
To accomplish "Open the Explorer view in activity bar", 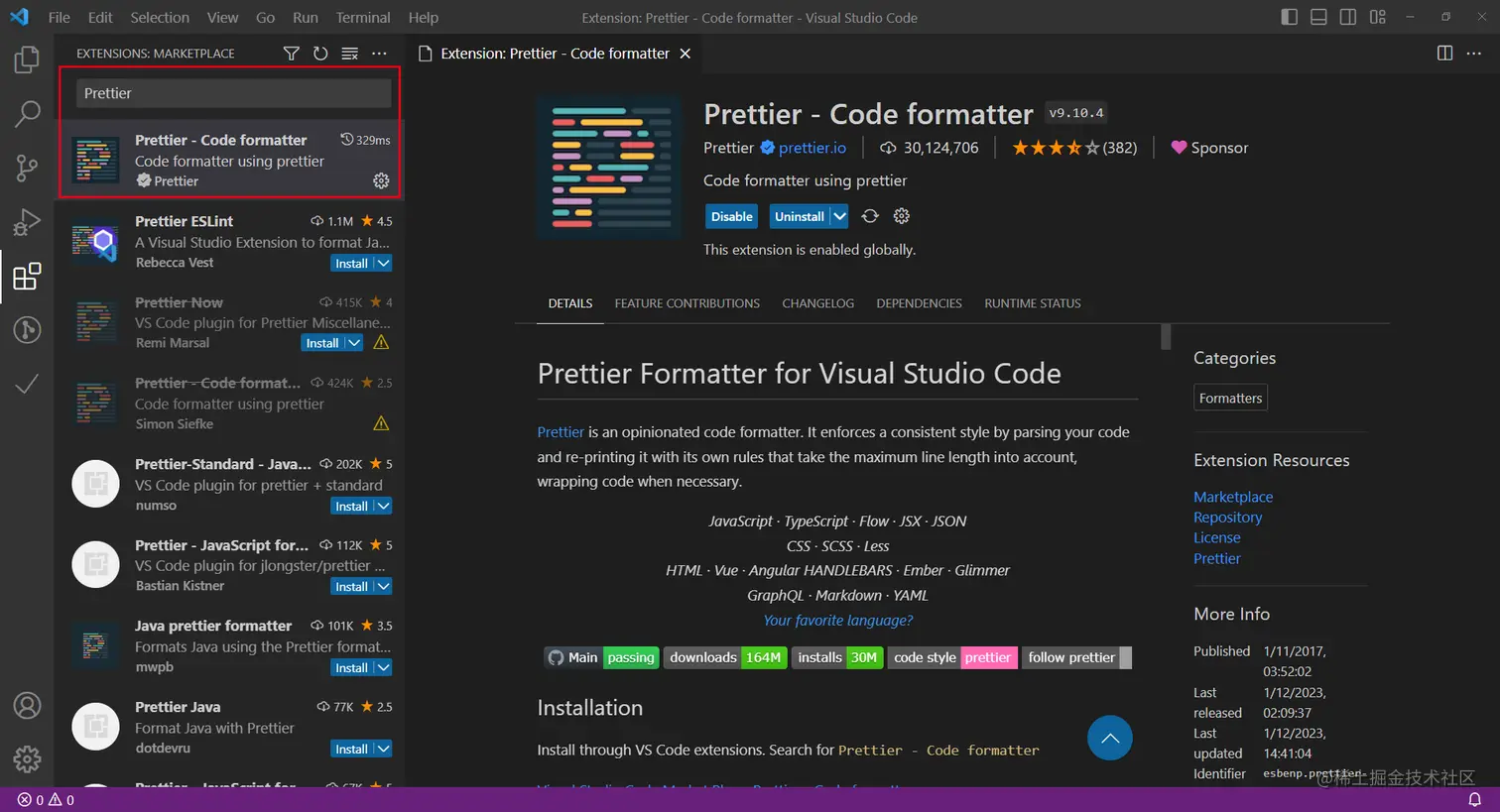I will coord(27,60).
